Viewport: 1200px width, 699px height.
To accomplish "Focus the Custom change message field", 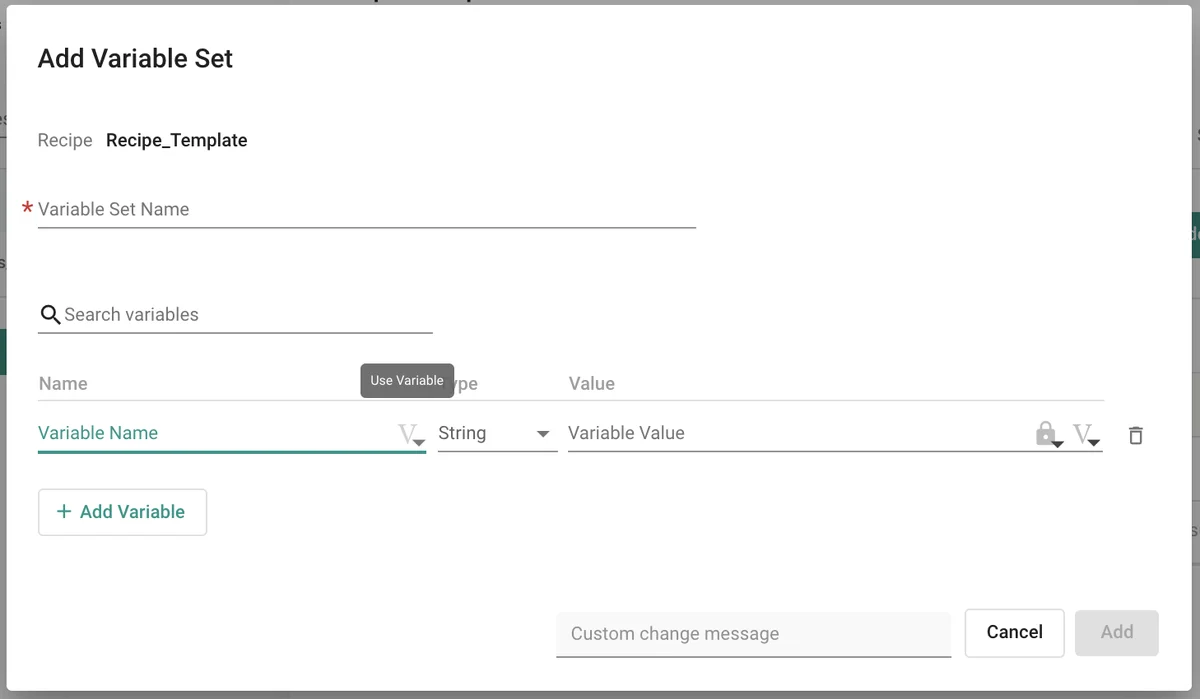I will point(753,634).
